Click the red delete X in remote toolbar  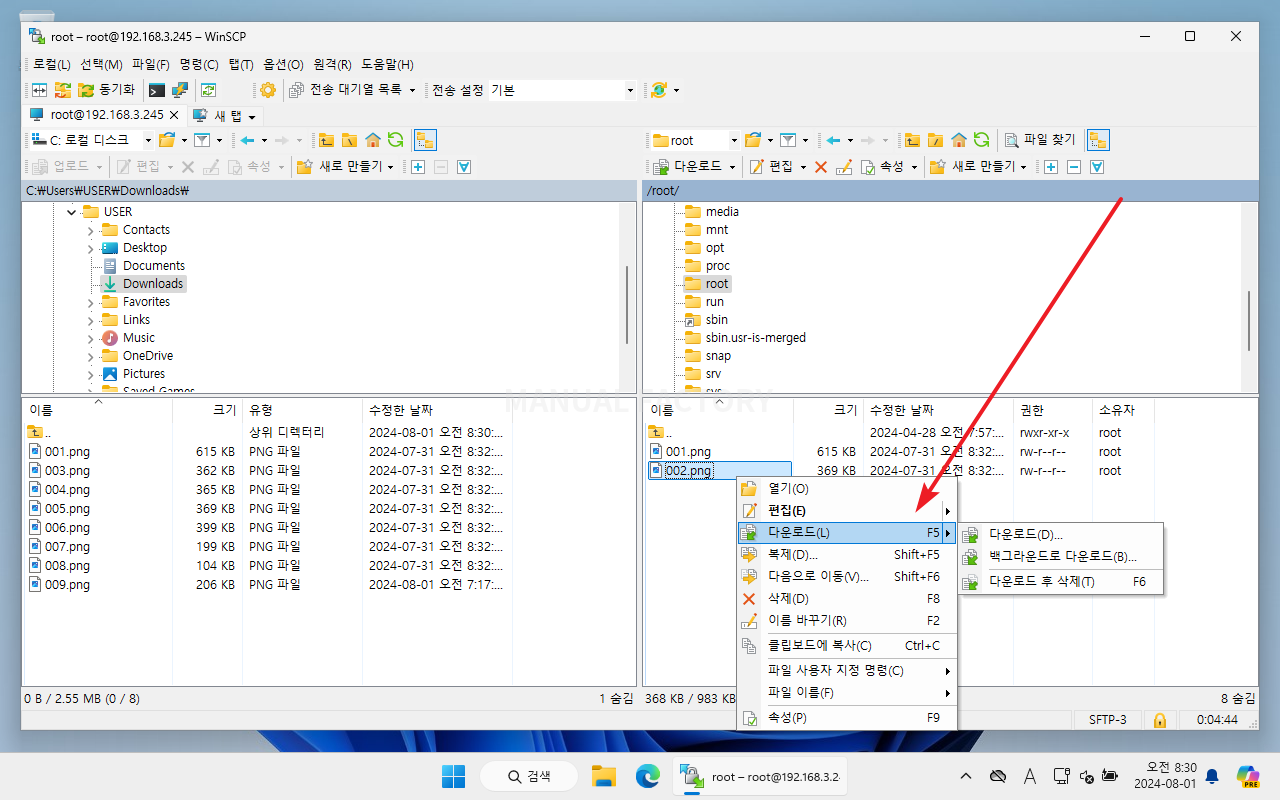point(821,167)
